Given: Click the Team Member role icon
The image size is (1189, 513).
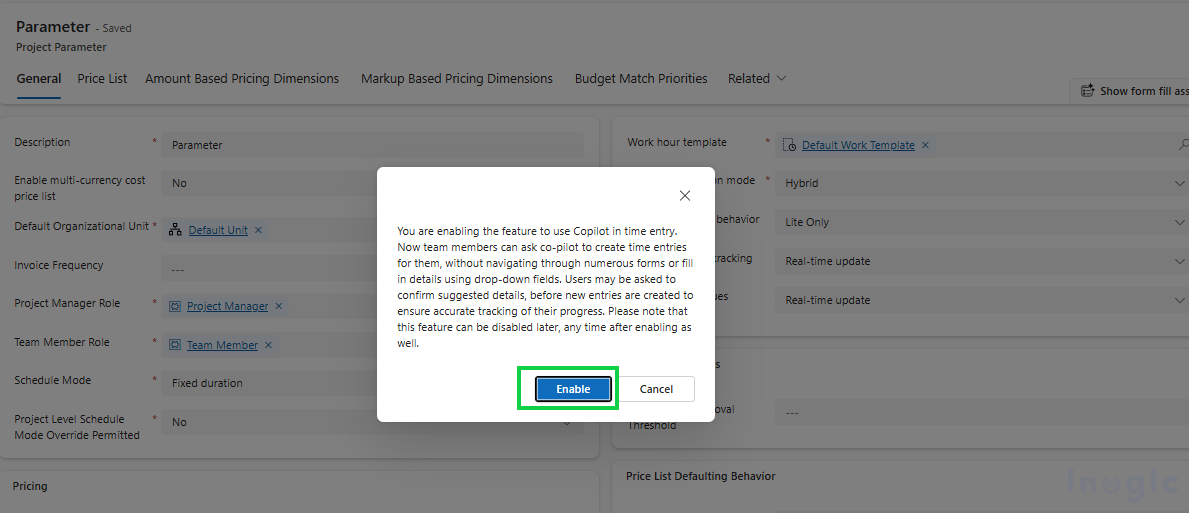Looking at the screenshot, I should tap(175, 345).
